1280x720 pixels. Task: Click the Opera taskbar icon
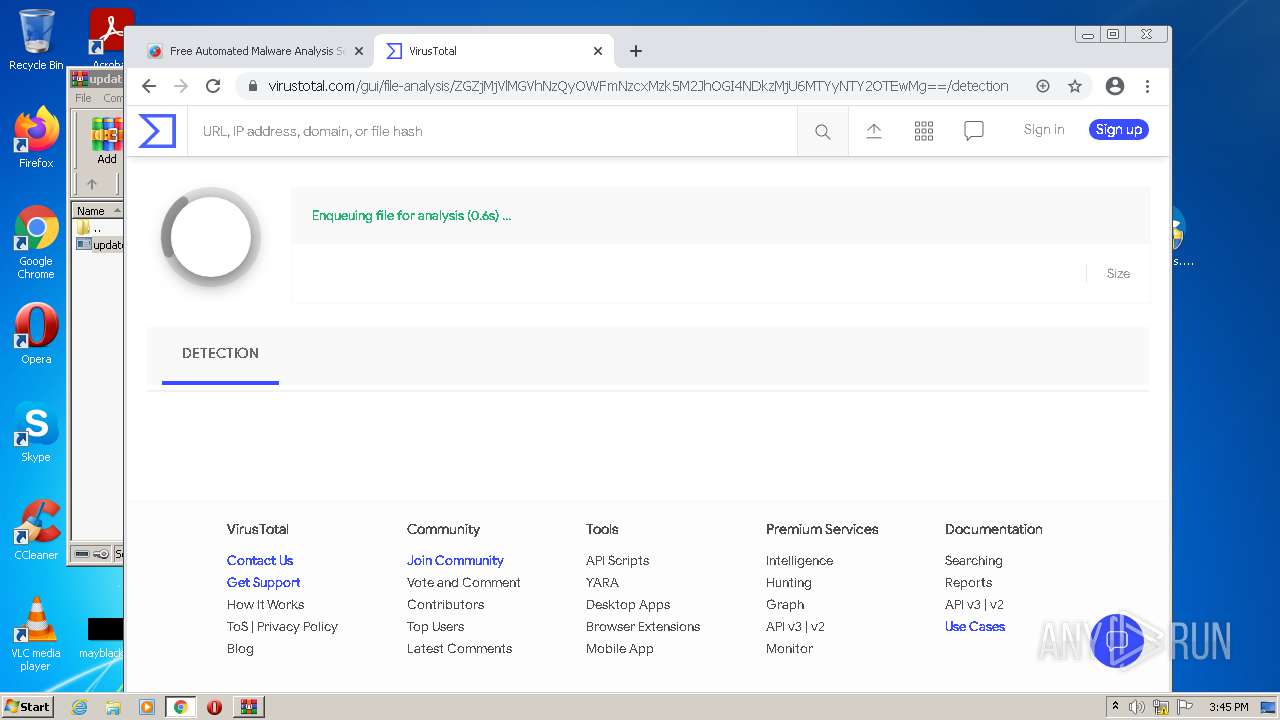[x=214, y=707]
